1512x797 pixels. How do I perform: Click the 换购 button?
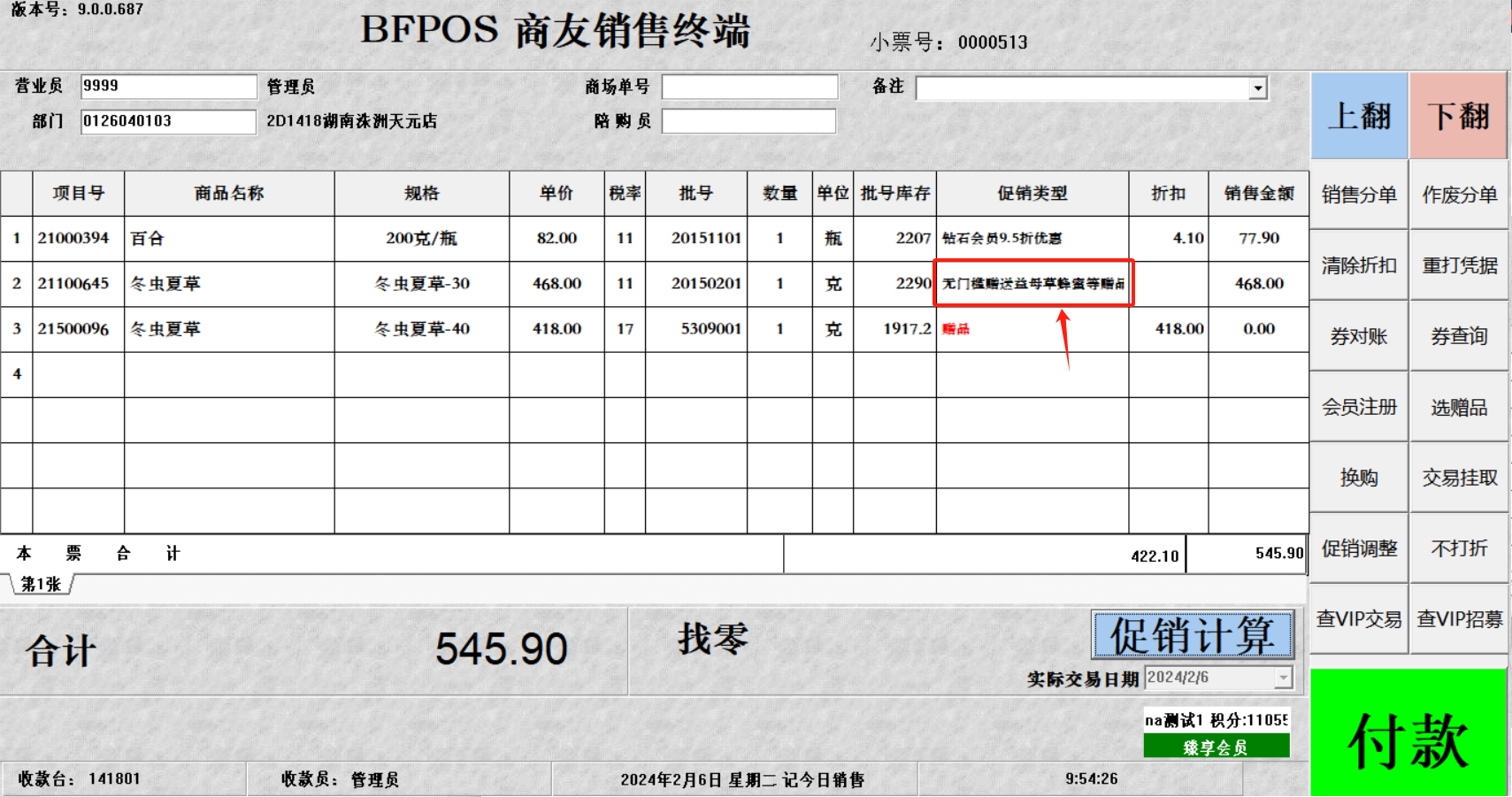point(1359,478)
